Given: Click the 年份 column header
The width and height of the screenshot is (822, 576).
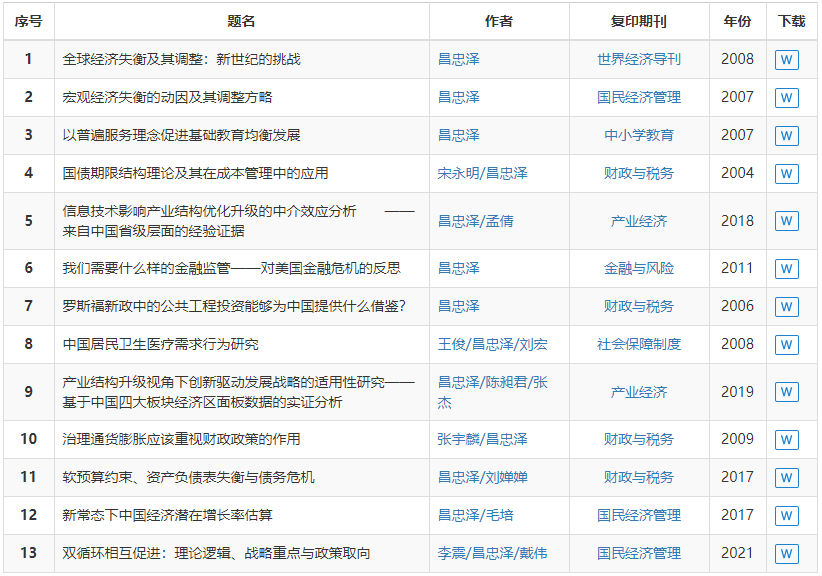Looking at the screenshot, I should coord(737,21).
